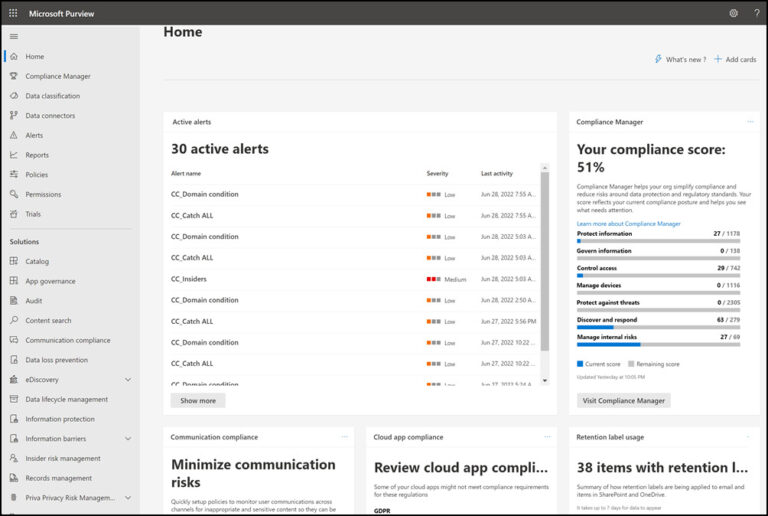The image size is (768, 516).
Task: Open the CC_Insiders alert
Action: pos(189,279)
